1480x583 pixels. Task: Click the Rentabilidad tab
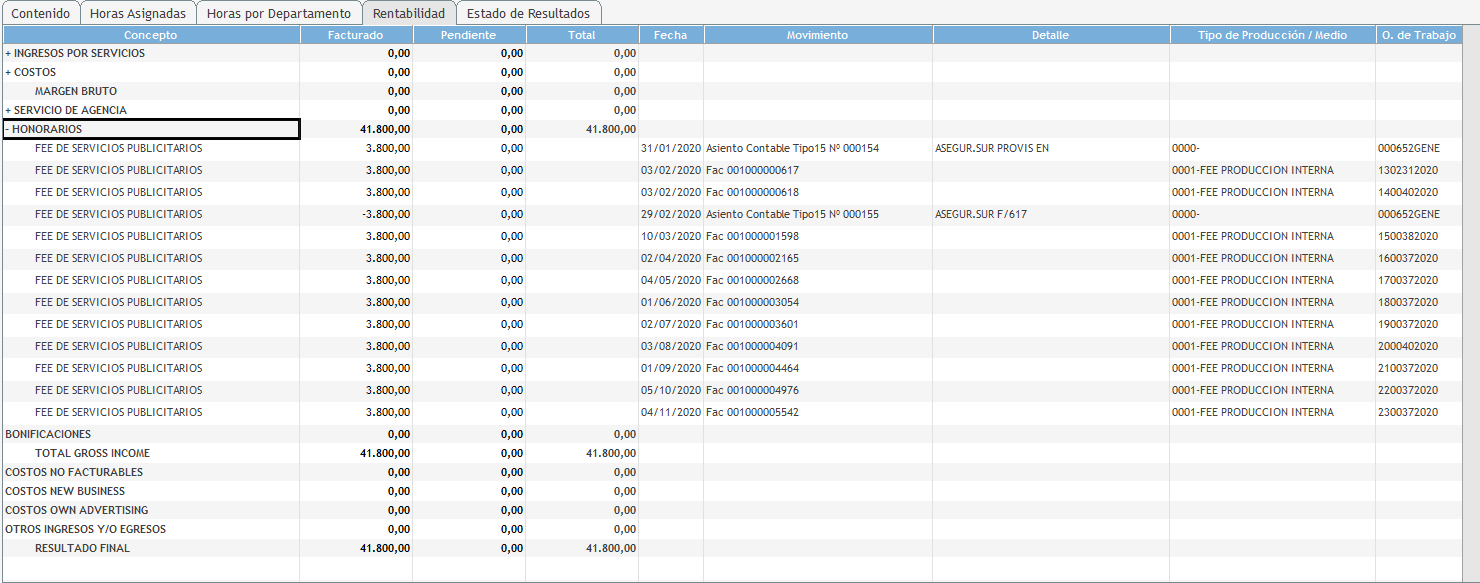click(x=408, y=14)
